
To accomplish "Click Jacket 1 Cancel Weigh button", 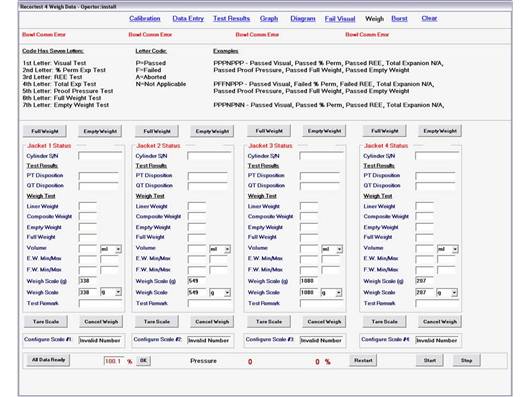I will pos(101,322).
